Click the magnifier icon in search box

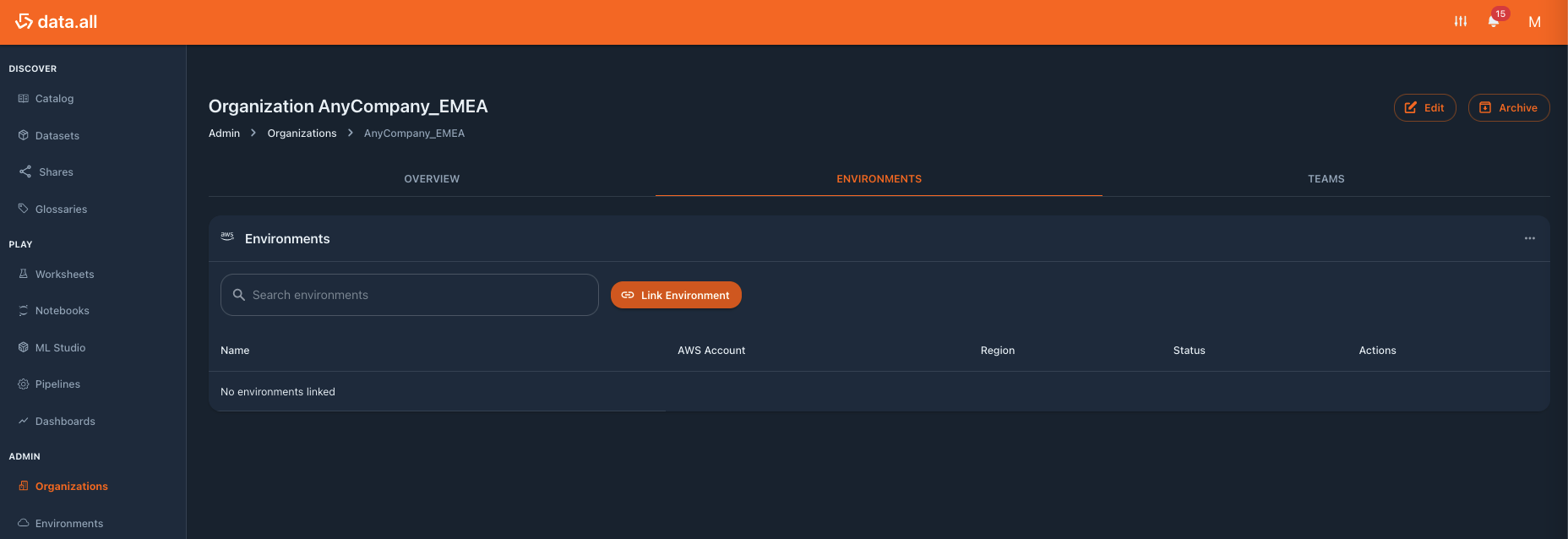[239, 295]
